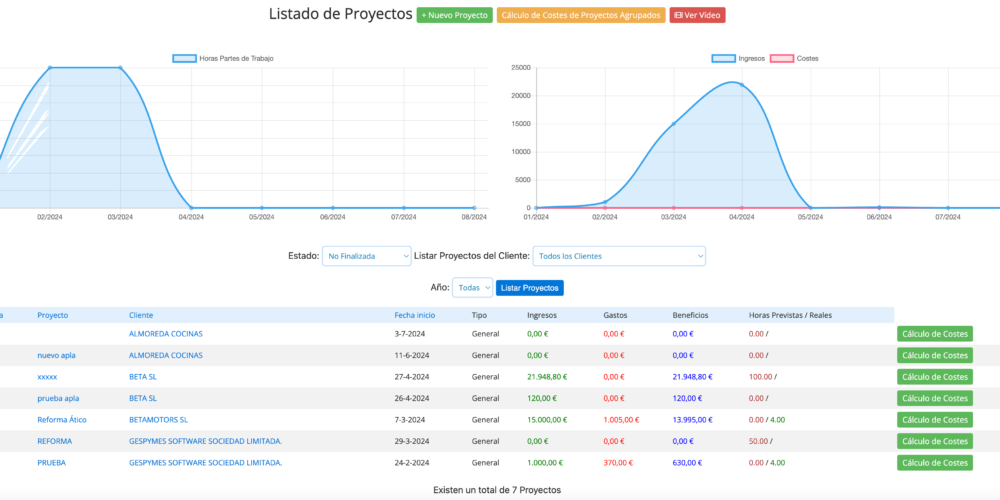This screenshot has height=500, width=1000.
Task: Toggle the Ingresos legend swatch
Action: (x=724, y=59)
